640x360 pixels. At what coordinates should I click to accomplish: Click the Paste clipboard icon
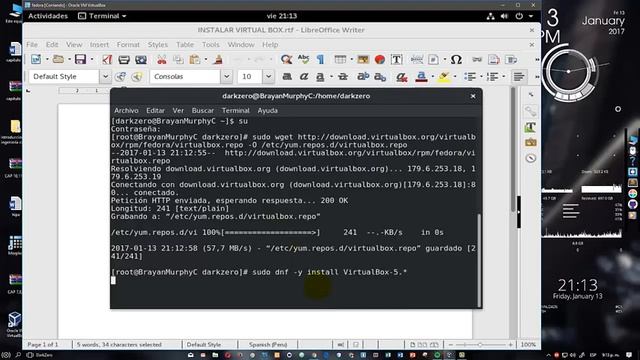click(x=195, y=60)
